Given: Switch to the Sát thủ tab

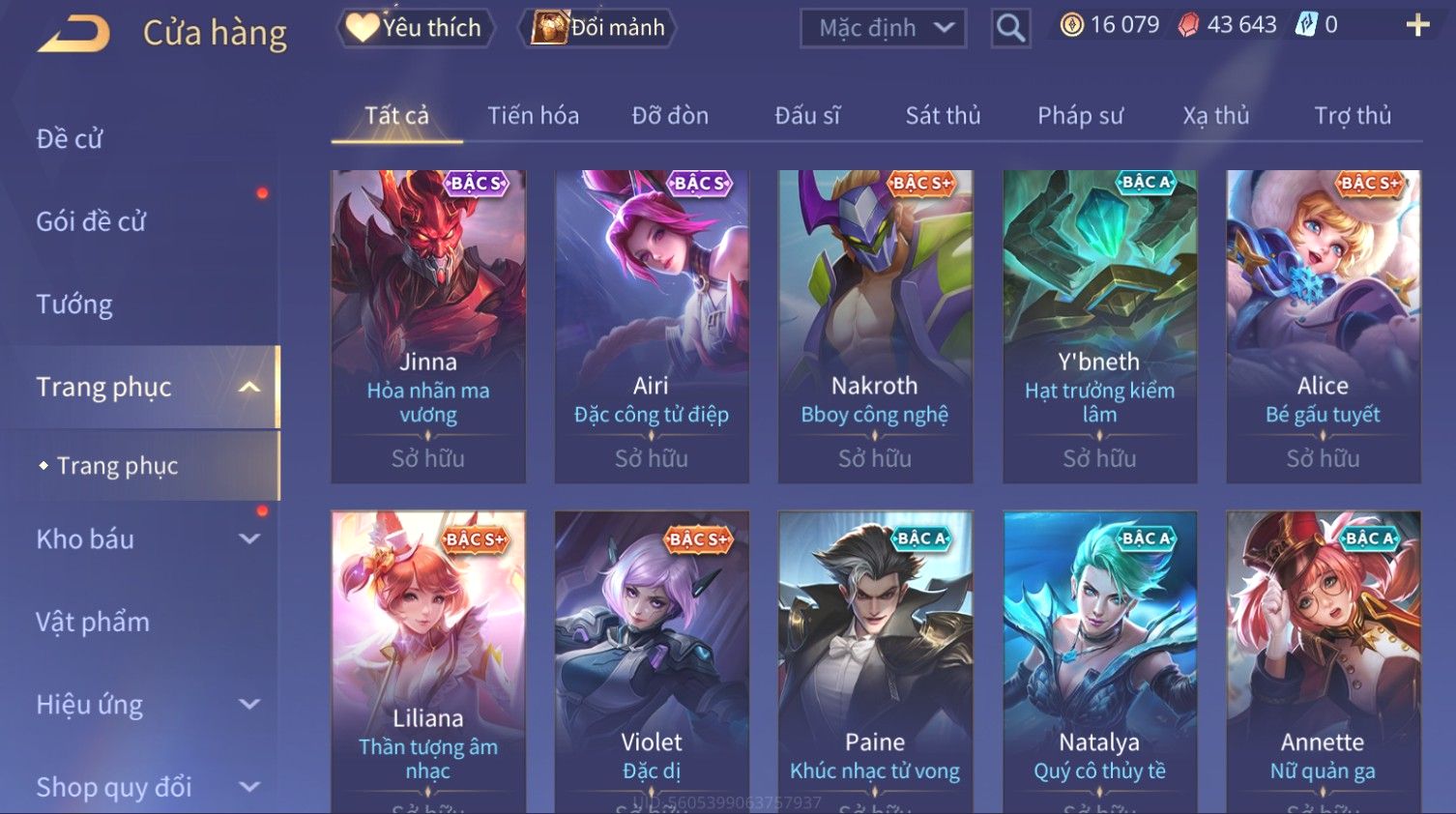Looking at the screenshot, I should pyautogui.click(x=943, y=116).
